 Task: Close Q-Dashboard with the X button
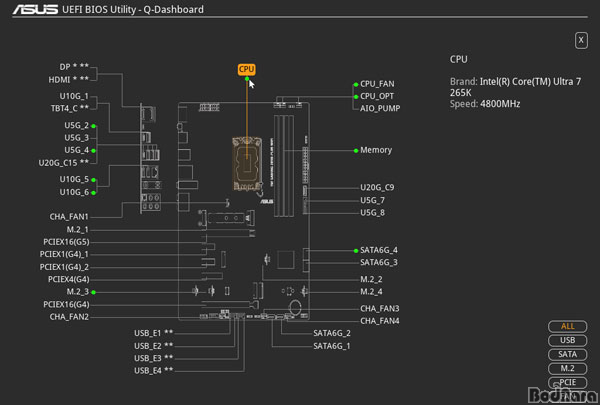[581, 40]
